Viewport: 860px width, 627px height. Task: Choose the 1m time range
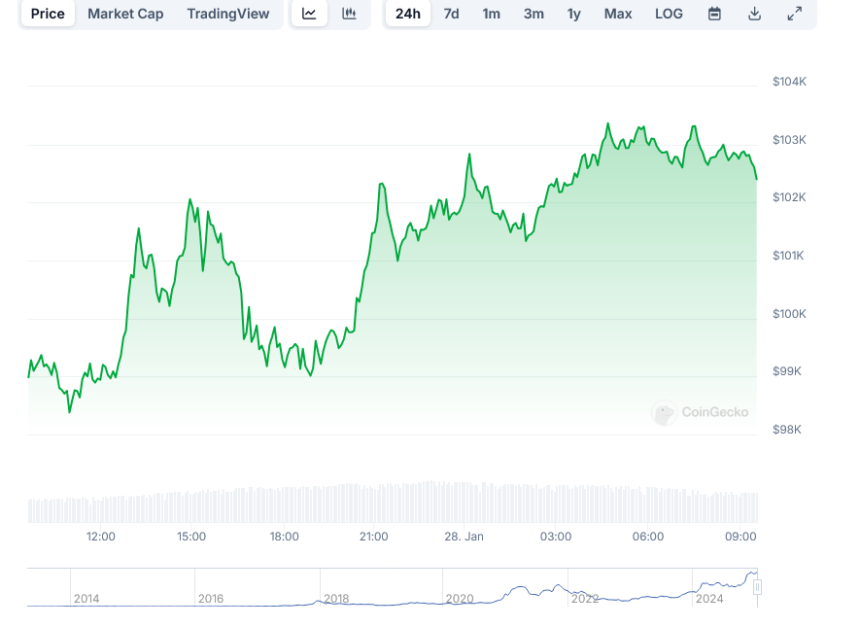click(x=491, y=14)
